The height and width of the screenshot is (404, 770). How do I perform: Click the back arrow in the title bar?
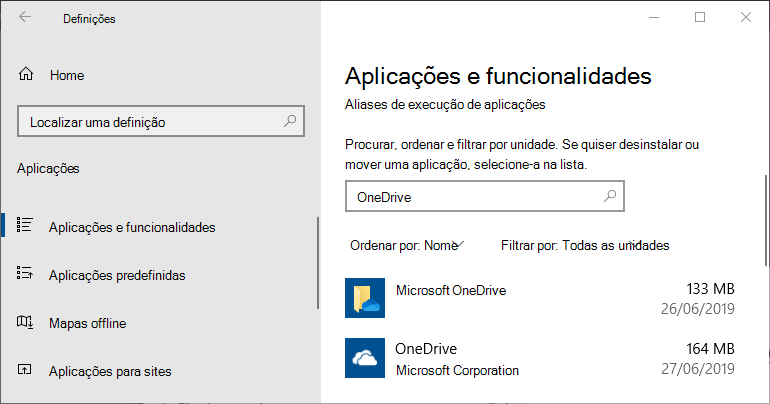click(x=25, y=18)
